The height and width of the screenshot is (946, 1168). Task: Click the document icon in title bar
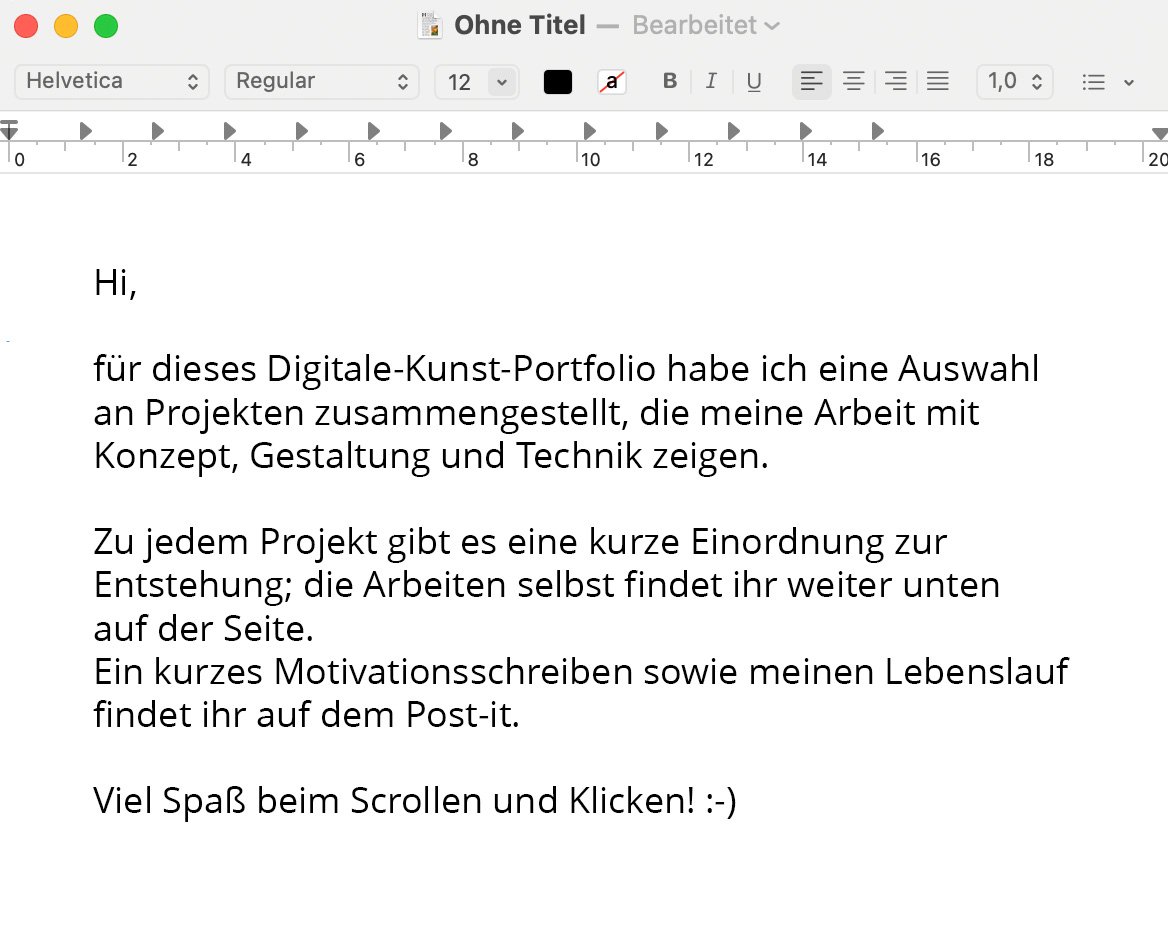click(x=430, y=26)
